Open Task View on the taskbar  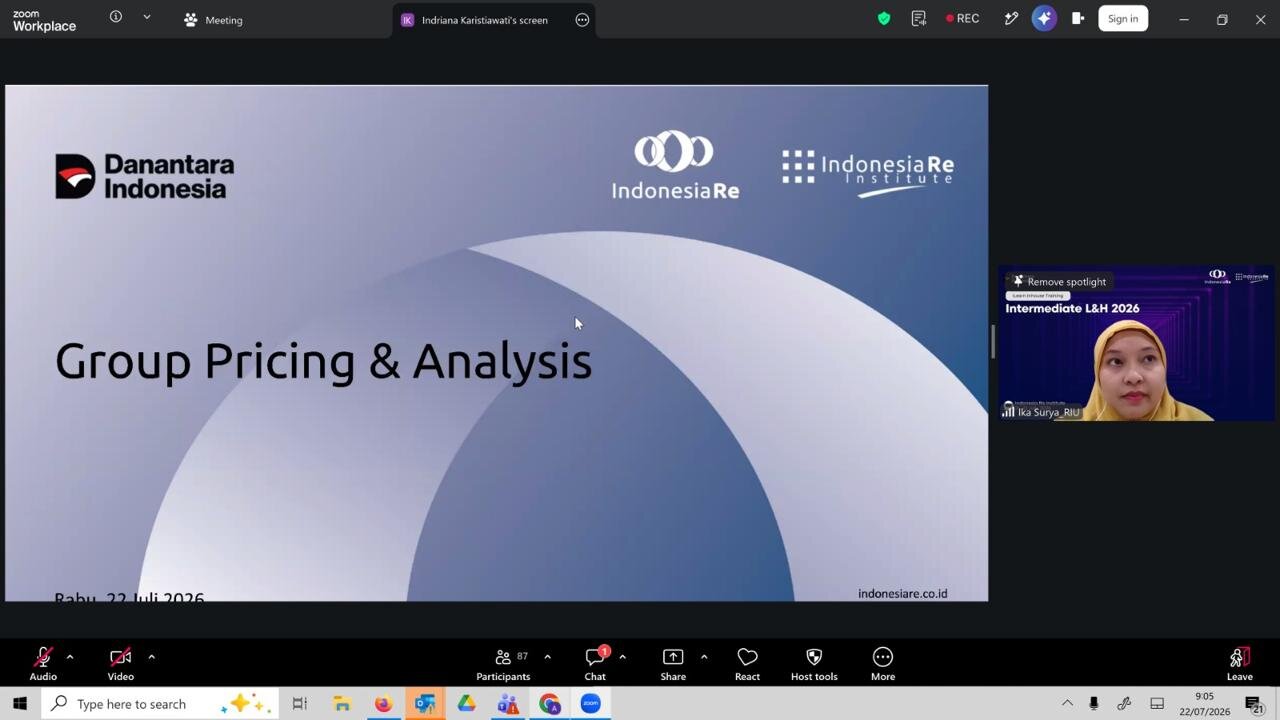299,704
